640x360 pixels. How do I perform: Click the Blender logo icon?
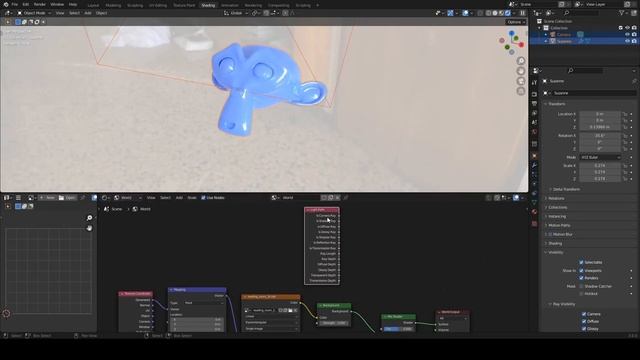[5, 4]
